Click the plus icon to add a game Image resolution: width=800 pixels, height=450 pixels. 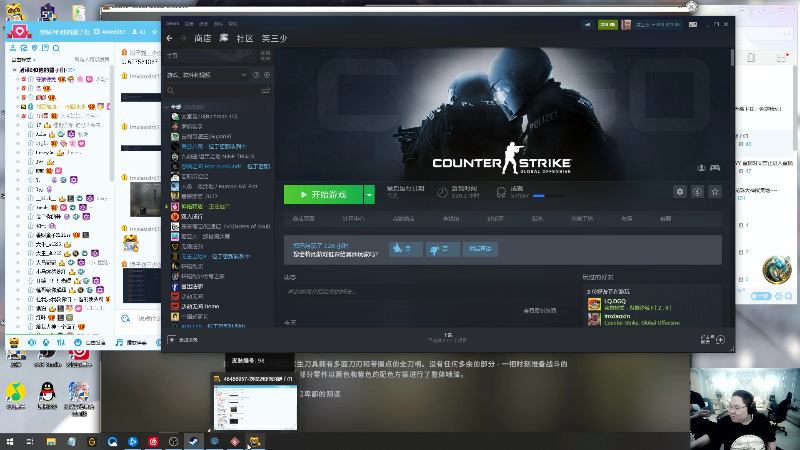coord(171,340)
